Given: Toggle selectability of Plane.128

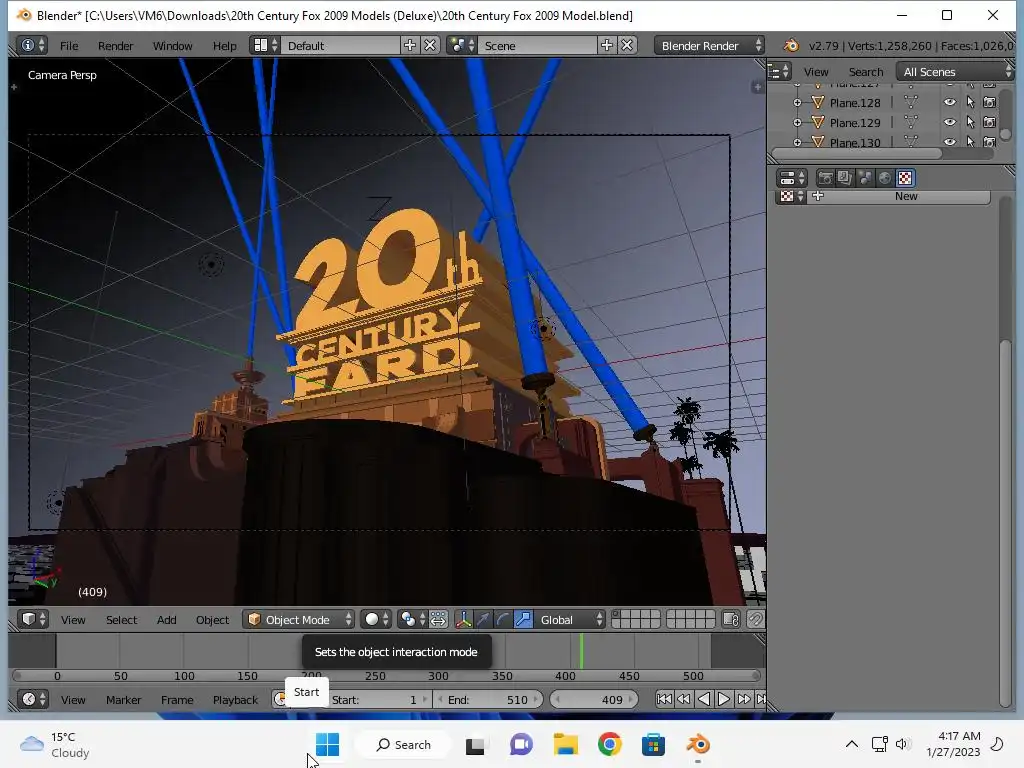Looking at the screenshot, I should click(970, 102).
